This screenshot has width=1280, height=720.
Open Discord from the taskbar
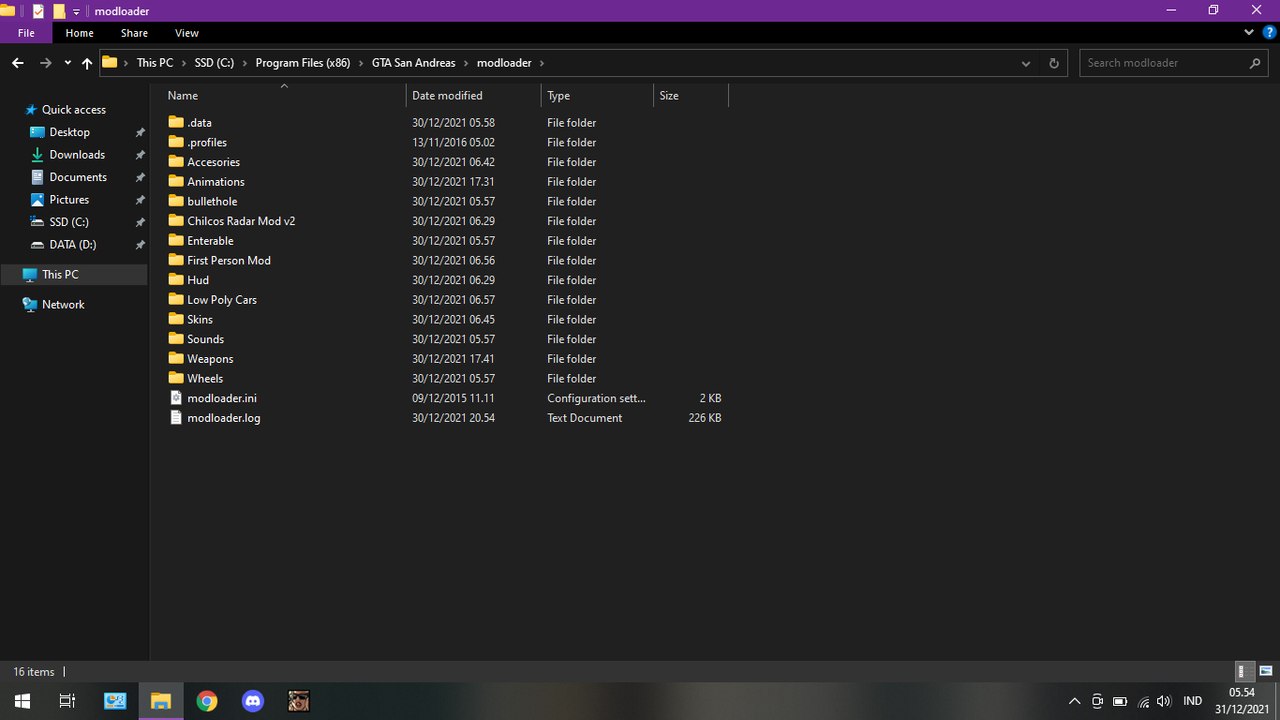(253, 701)
